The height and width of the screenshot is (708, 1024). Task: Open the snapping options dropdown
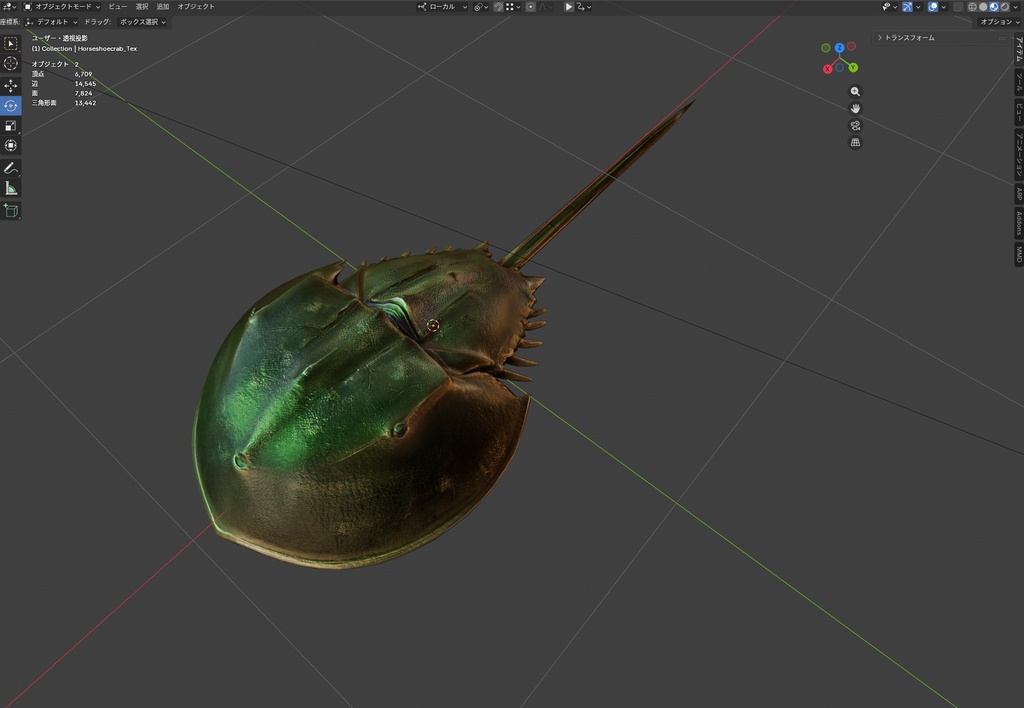(513, 7)
